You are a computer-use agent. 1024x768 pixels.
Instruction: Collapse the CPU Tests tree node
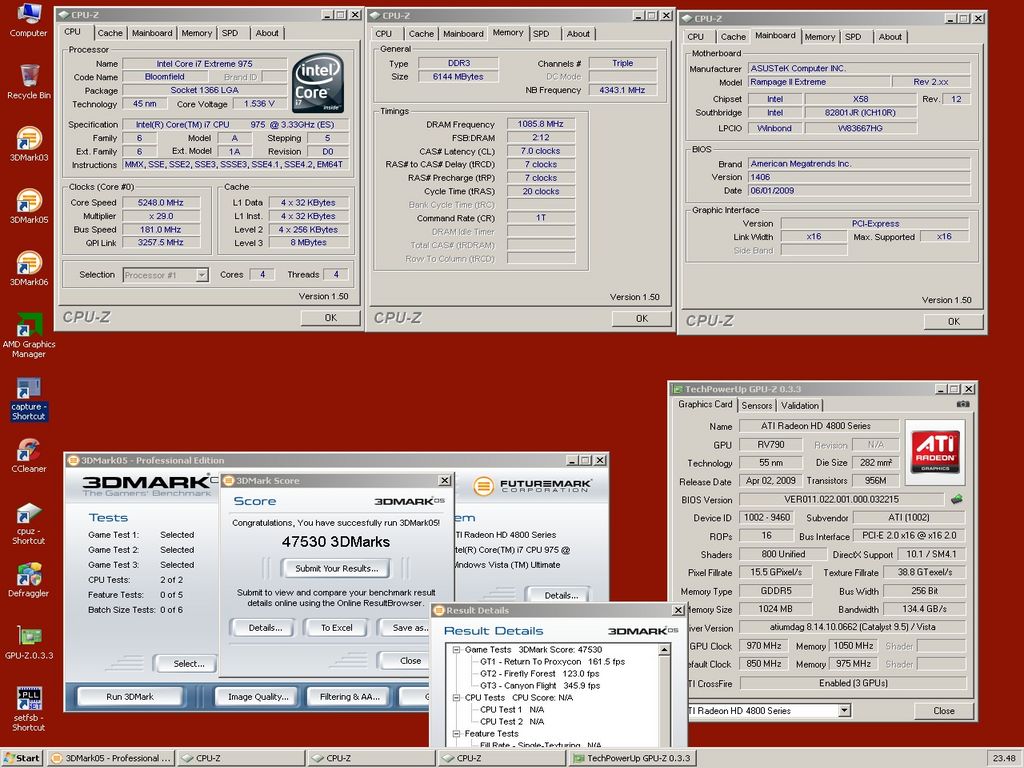(457, 697)
